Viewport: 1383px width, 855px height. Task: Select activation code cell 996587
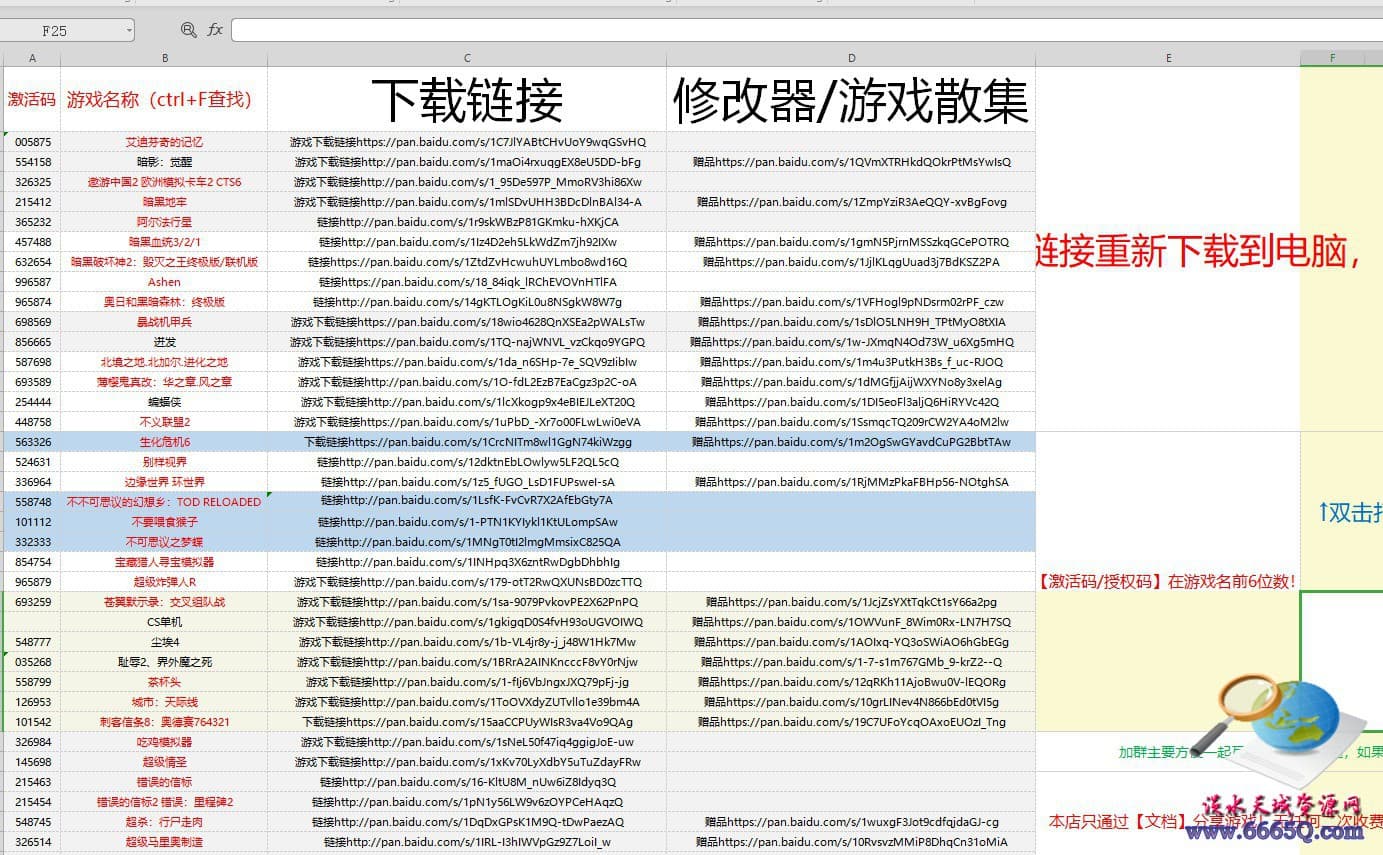32,282
